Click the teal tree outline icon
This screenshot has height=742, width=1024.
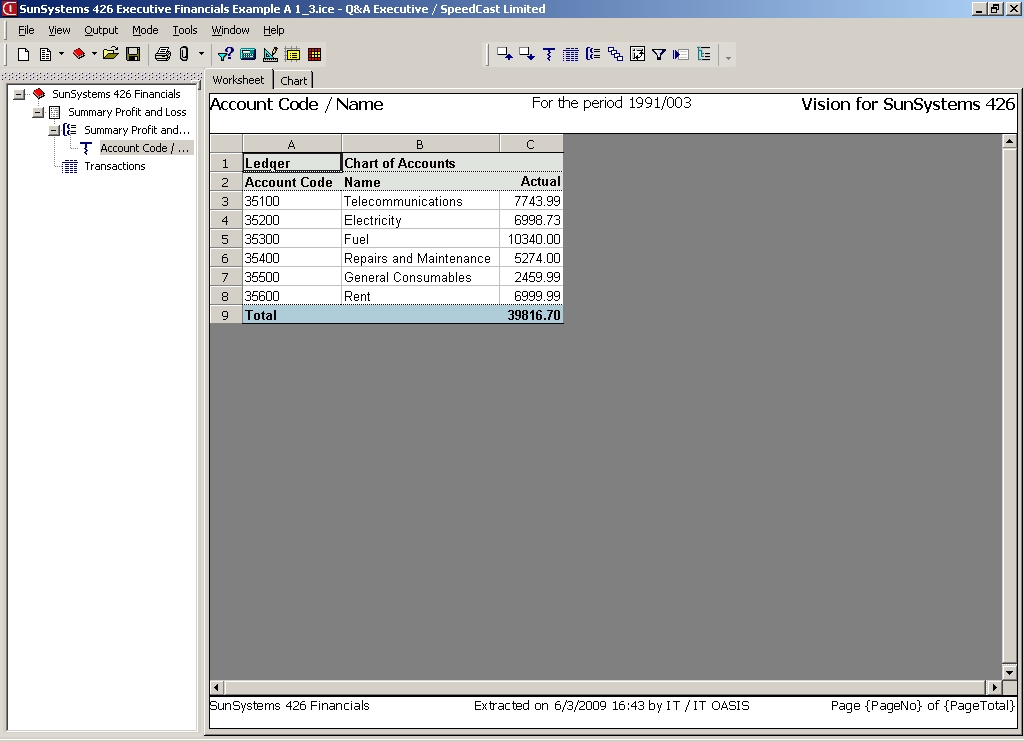pos(703,54)
